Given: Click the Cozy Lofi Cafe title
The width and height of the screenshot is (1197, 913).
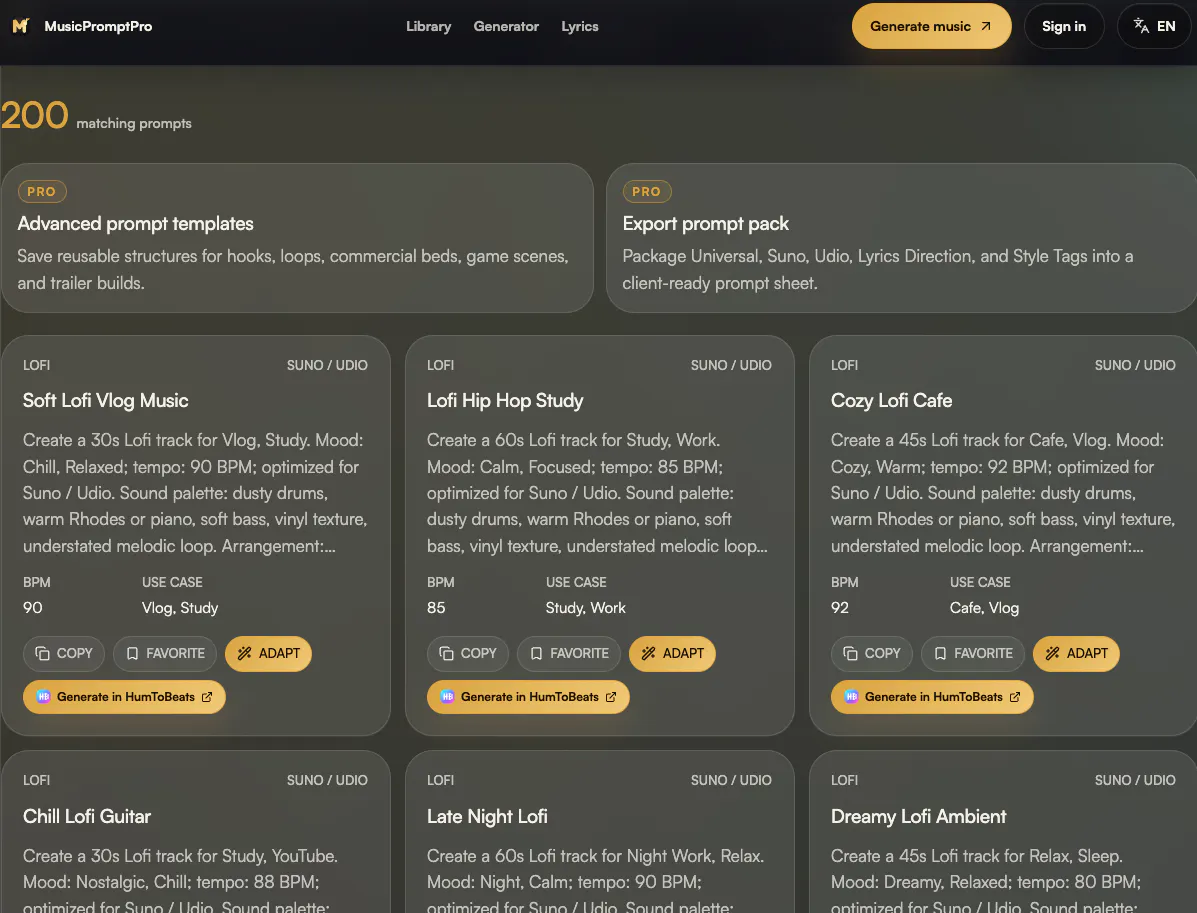Looking at the screenshot, I should coord(891,401).
